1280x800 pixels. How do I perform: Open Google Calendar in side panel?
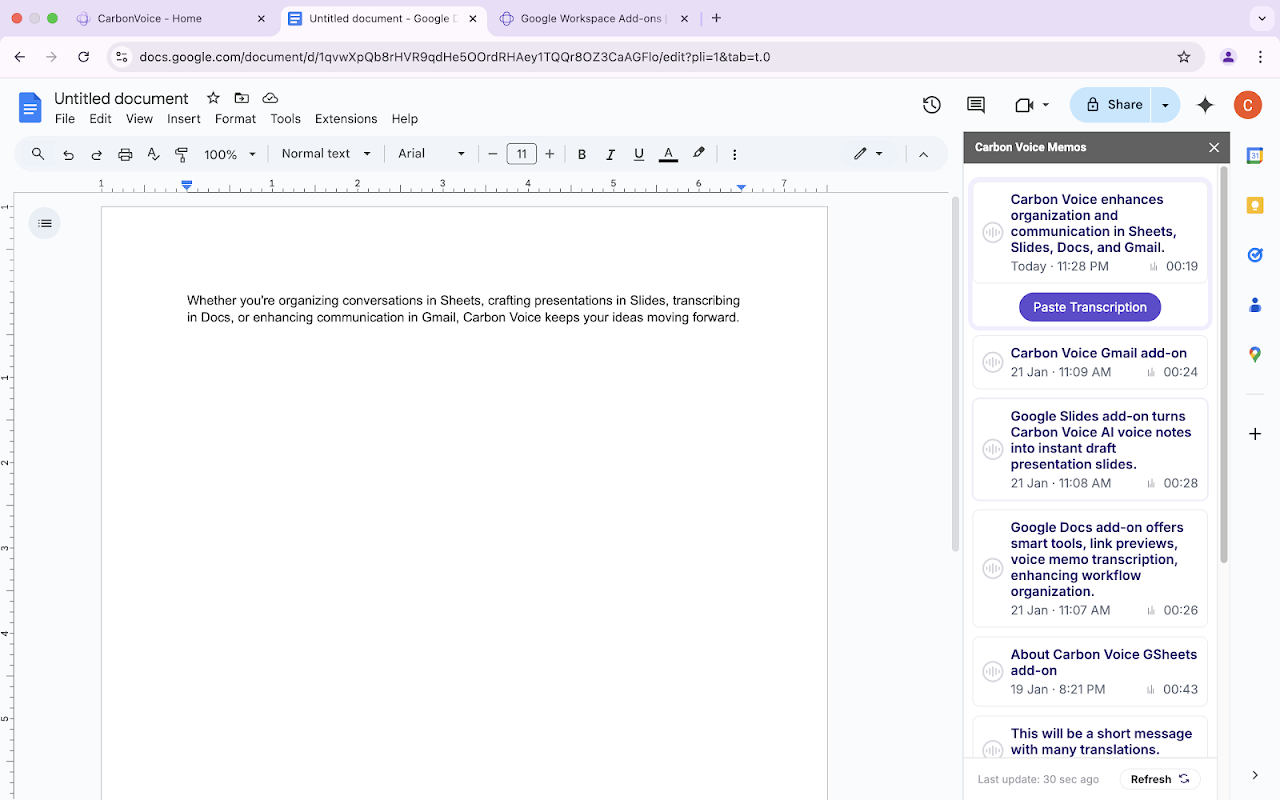[x=1255, y=155]
